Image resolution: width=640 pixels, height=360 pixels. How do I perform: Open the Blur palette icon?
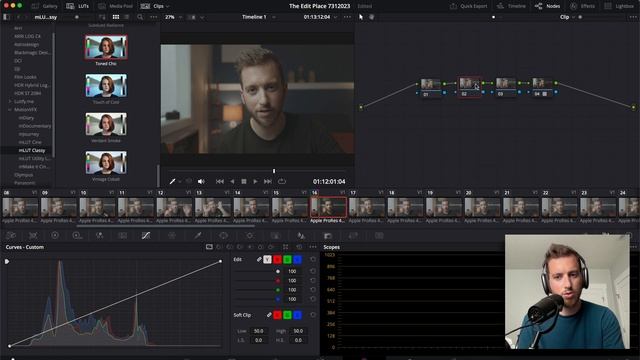[x=301, y=236]
